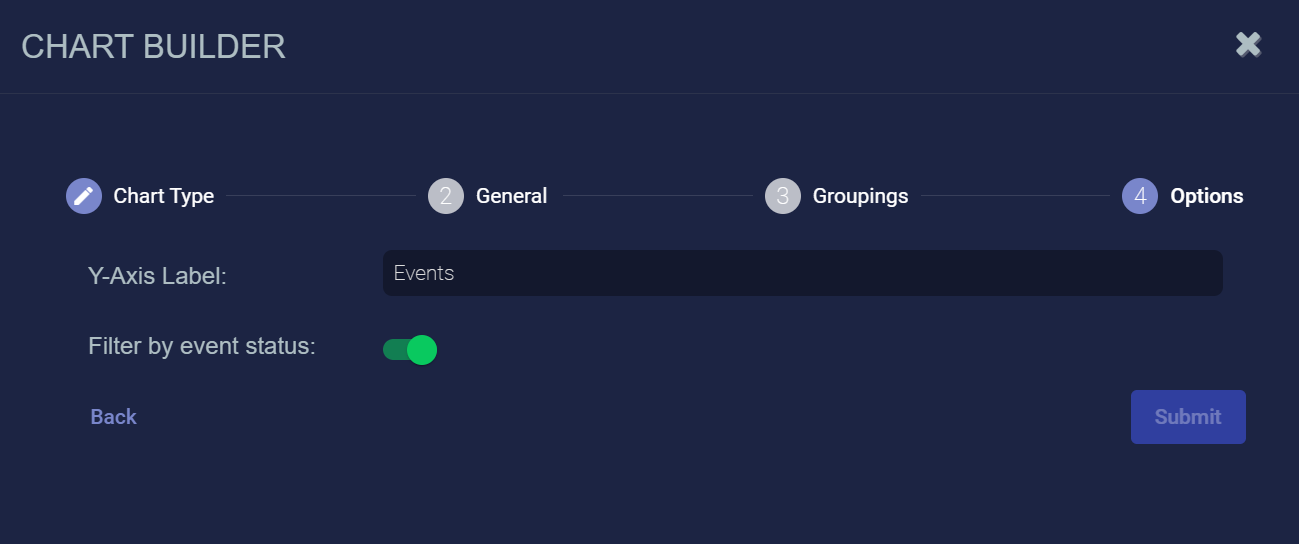The image size is (1299, 544).
Task: Close the Chart Builder dialog with X
Action: (1248, 44)
